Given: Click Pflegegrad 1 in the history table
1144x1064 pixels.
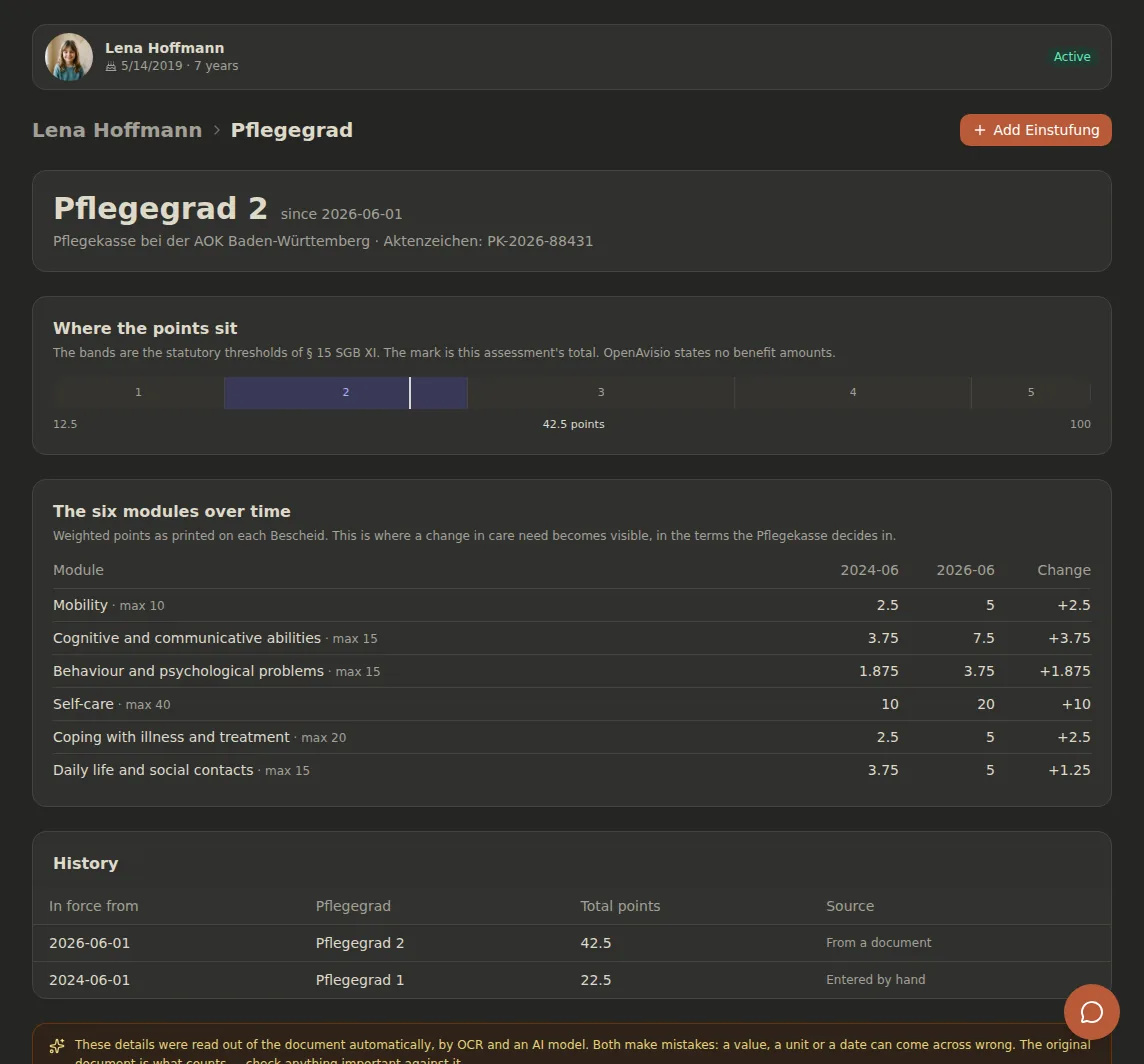Looking at the screenshot, I should tap(360, 979).
